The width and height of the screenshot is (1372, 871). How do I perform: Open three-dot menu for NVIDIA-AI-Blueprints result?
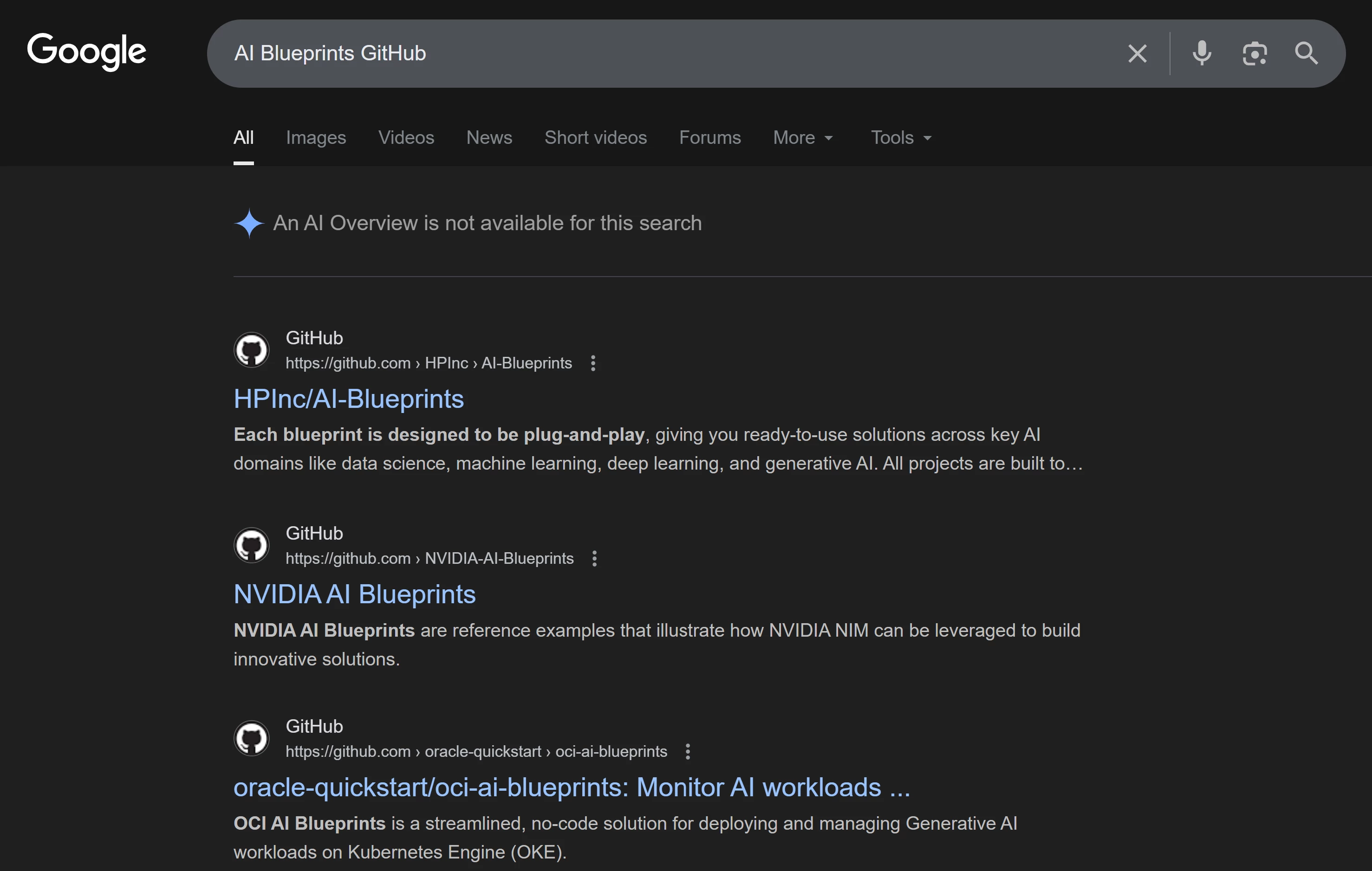tap(594, 558)
